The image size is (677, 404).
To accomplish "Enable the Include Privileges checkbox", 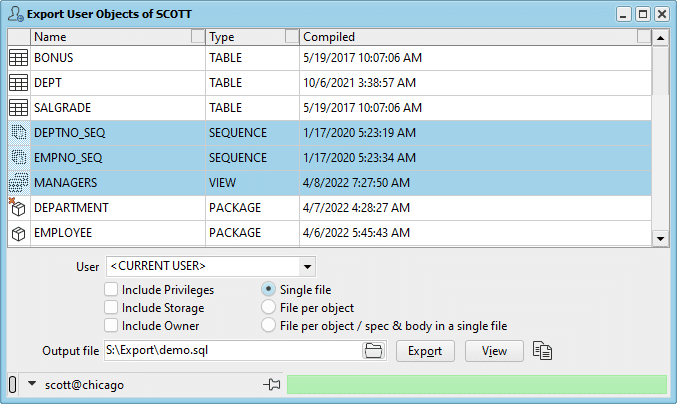I will 111,289.
